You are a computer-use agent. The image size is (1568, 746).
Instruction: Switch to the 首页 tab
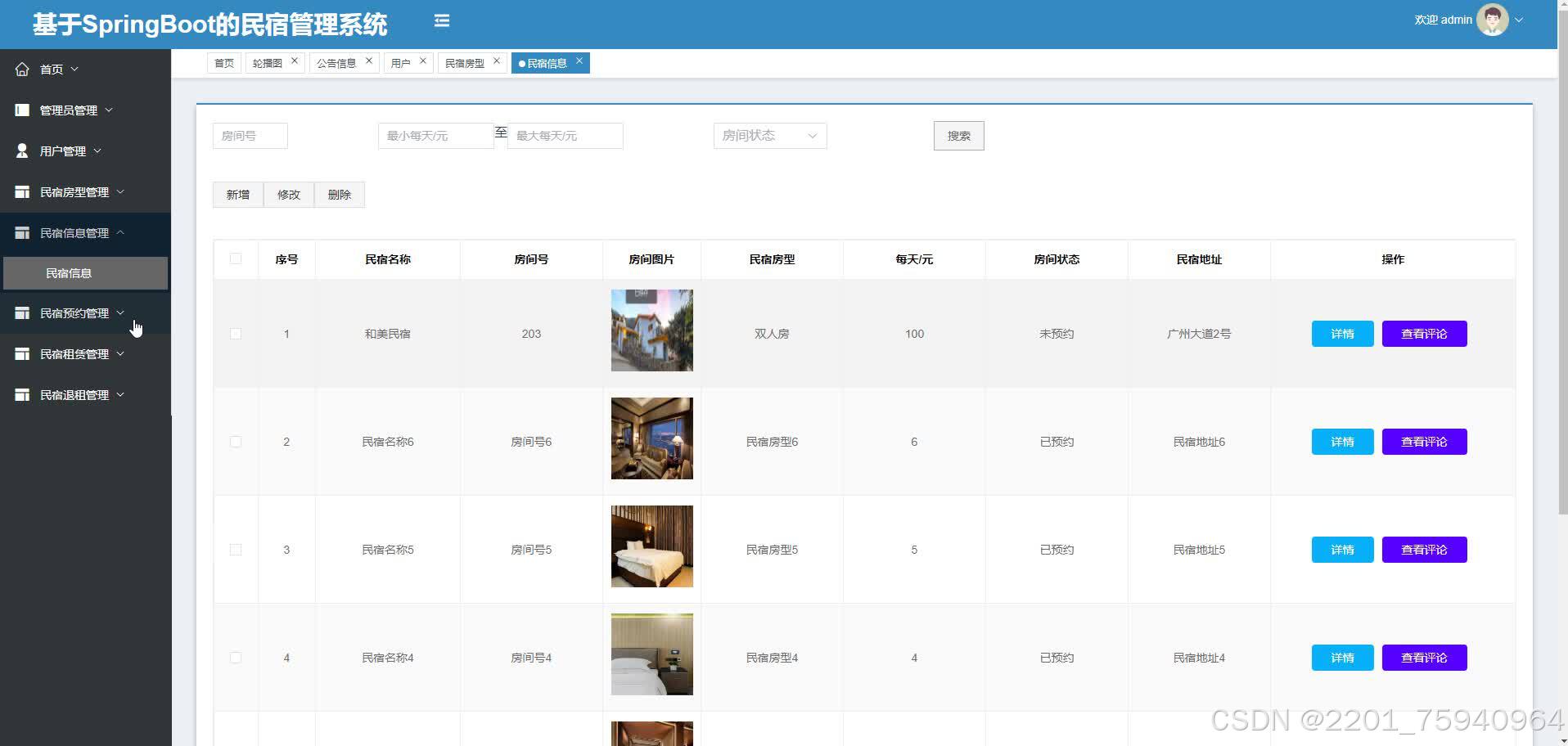[x=224, y=63]
